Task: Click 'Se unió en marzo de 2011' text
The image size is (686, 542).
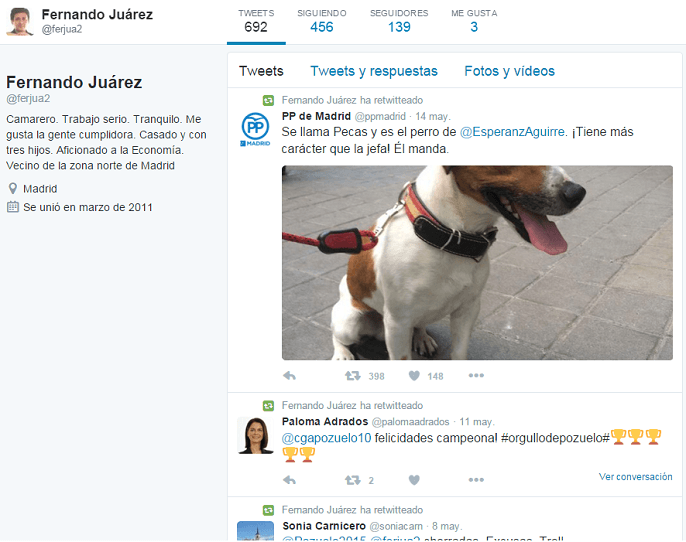Action: [88, 207]
